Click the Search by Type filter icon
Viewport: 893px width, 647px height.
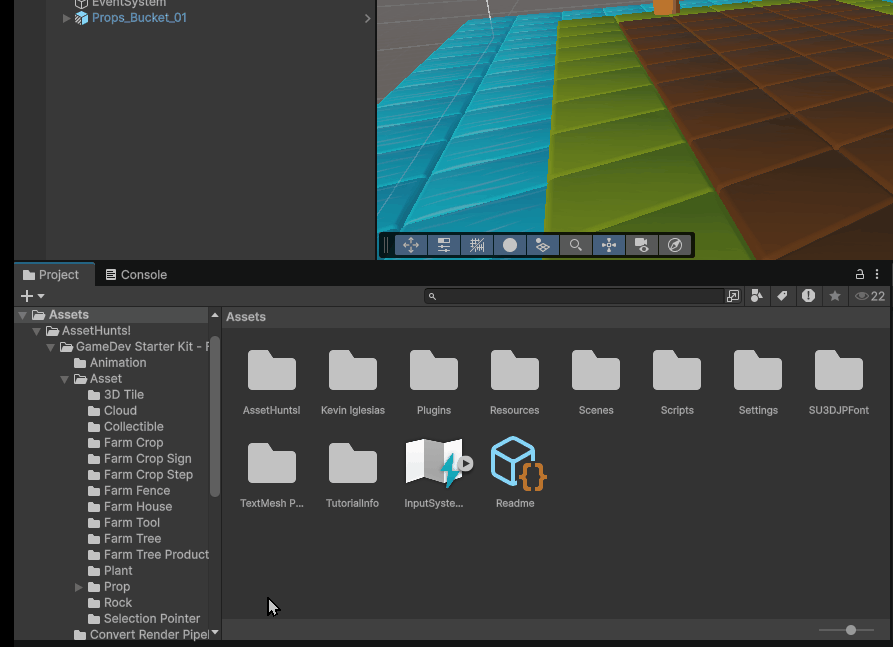tap(757, 296)
